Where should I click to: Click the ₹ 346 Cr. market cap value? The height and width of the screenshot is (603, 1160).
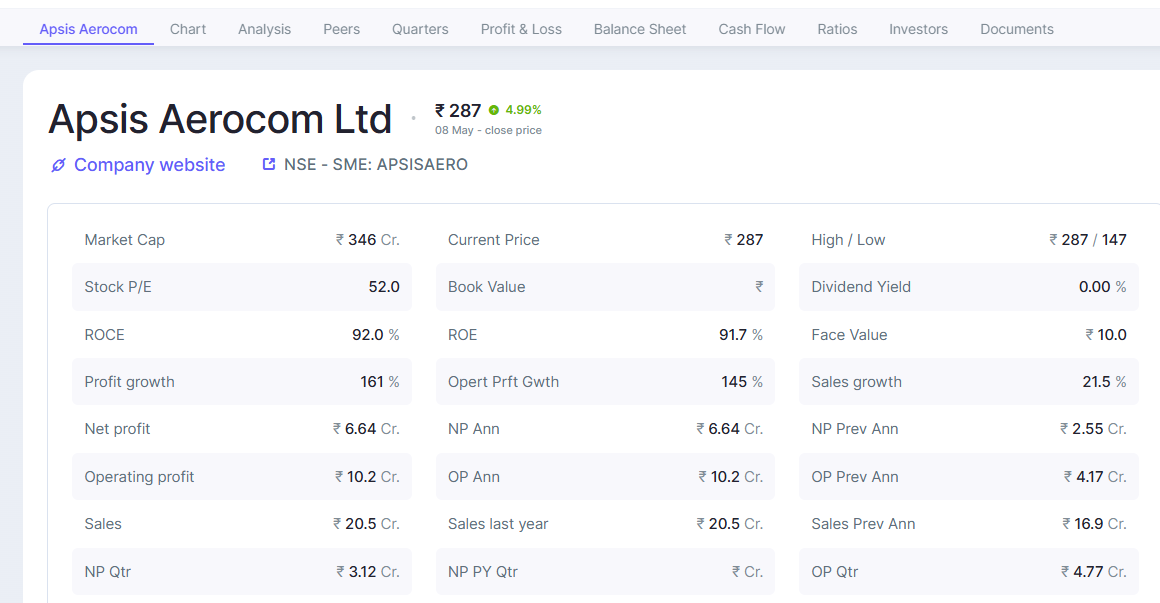click(x=368, y=240)
